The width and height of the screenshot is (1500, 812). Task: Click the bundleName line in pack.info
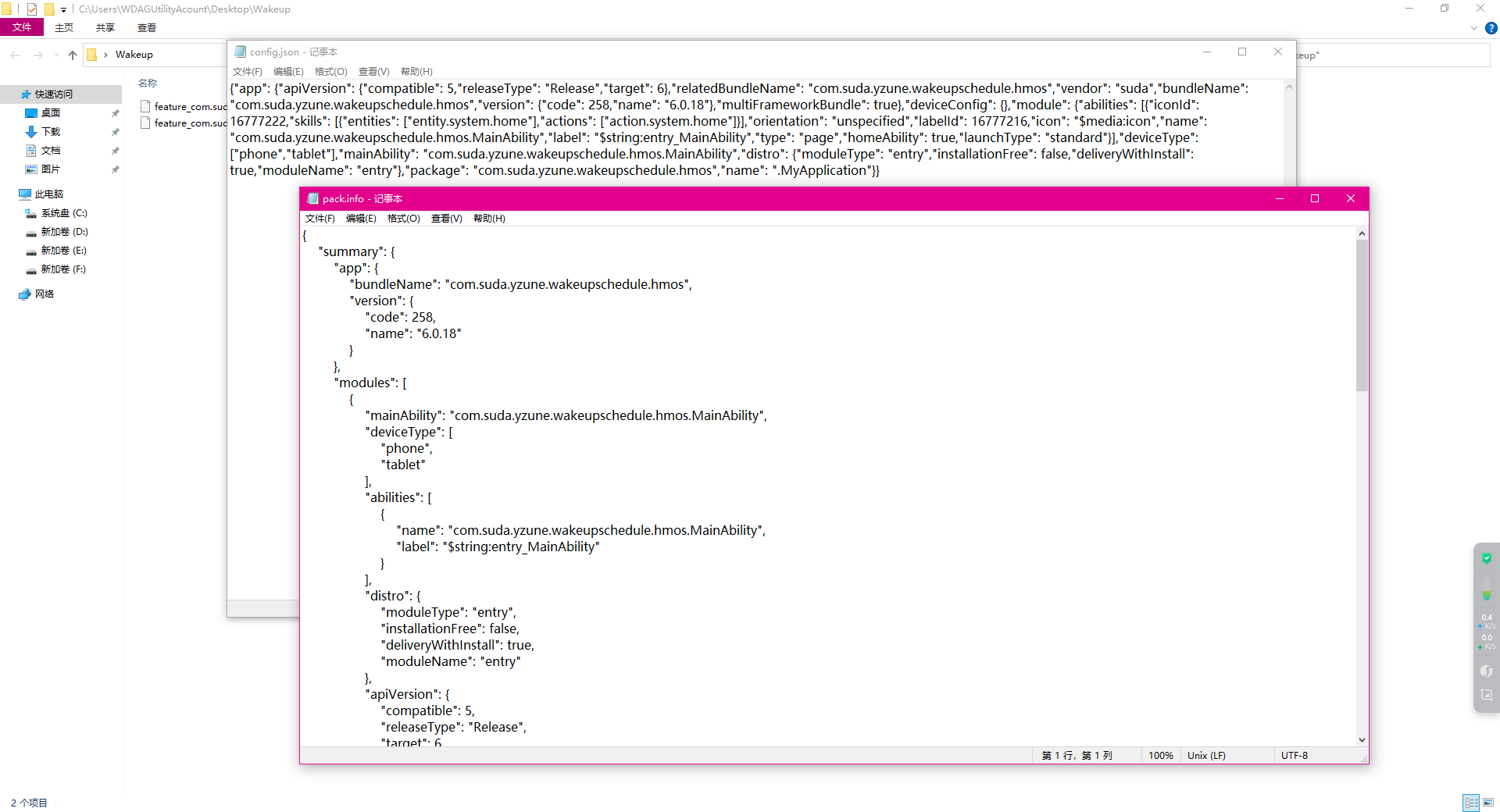coord(521,285)
